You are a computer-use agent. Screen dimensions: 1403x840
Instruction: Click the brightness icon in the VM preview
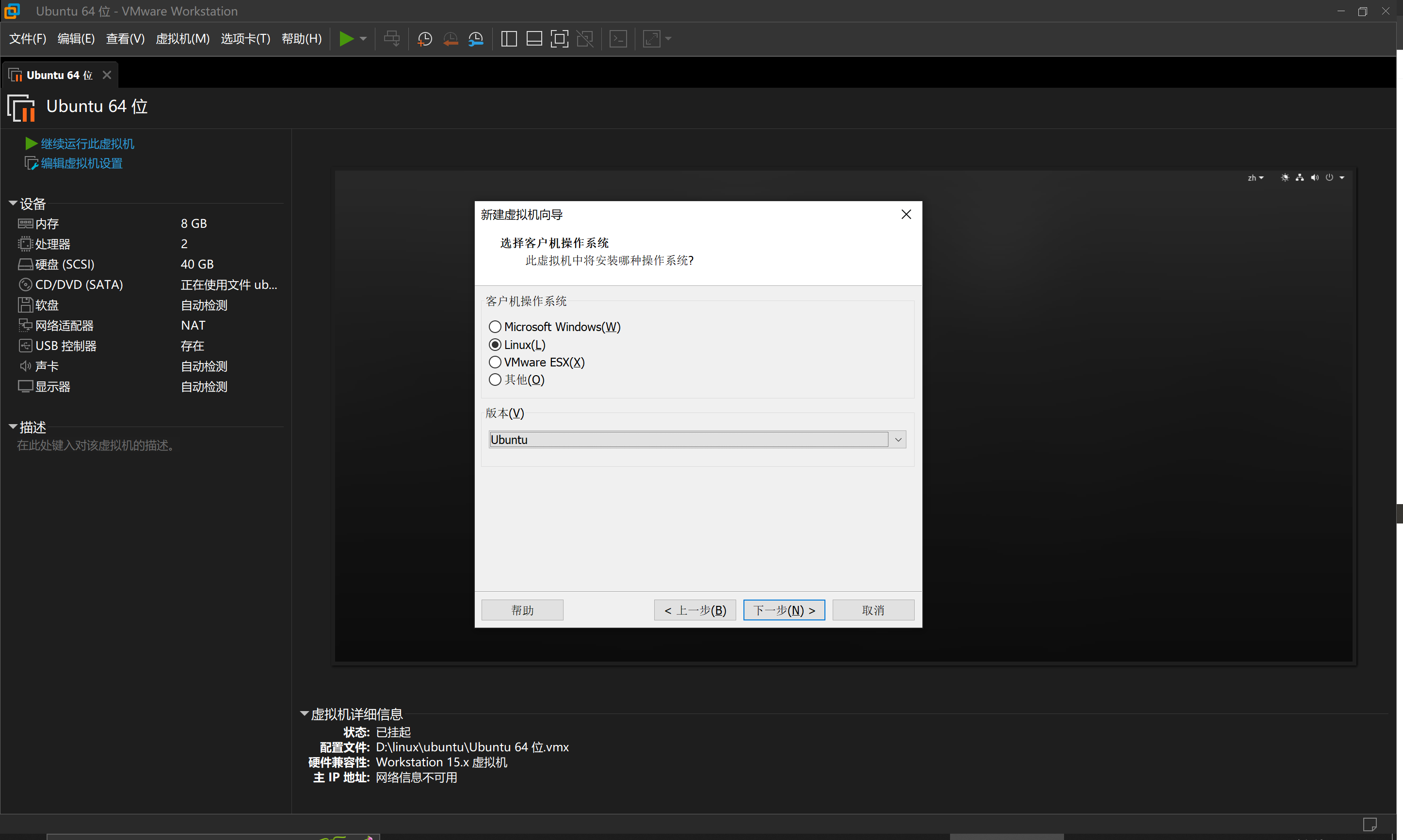tap(1285, 178)
